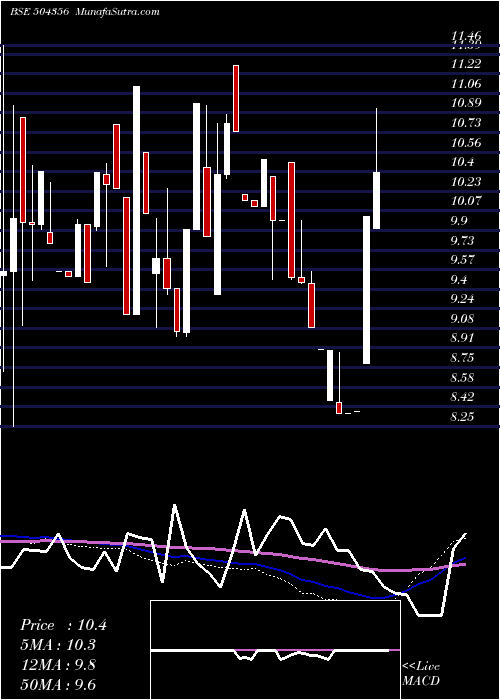Screen dimensions: 500x700
Task: Click the 11.06 price axis label
Action: [466, 83]
